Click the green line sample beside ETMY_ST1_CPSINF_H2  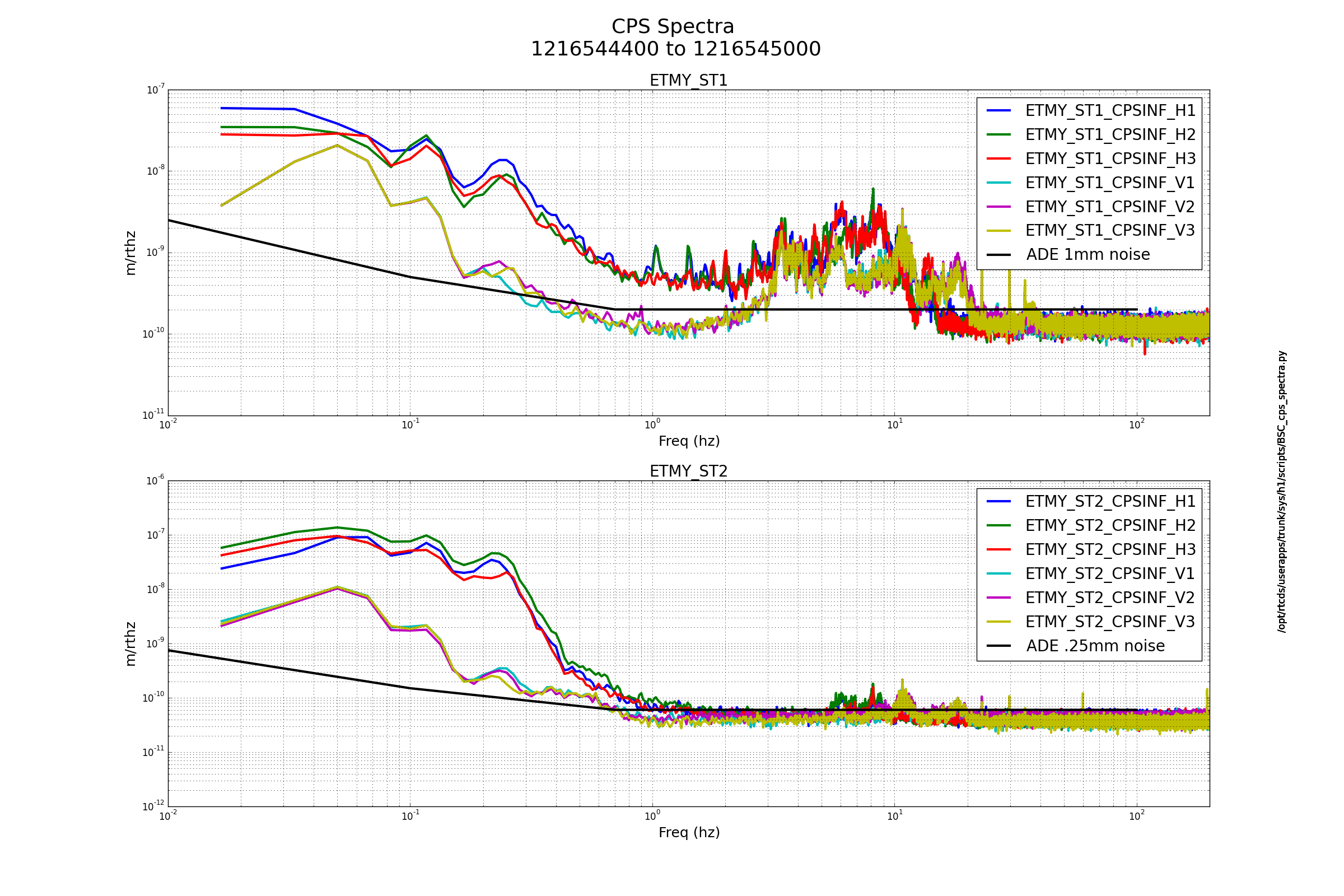(999, 134)
